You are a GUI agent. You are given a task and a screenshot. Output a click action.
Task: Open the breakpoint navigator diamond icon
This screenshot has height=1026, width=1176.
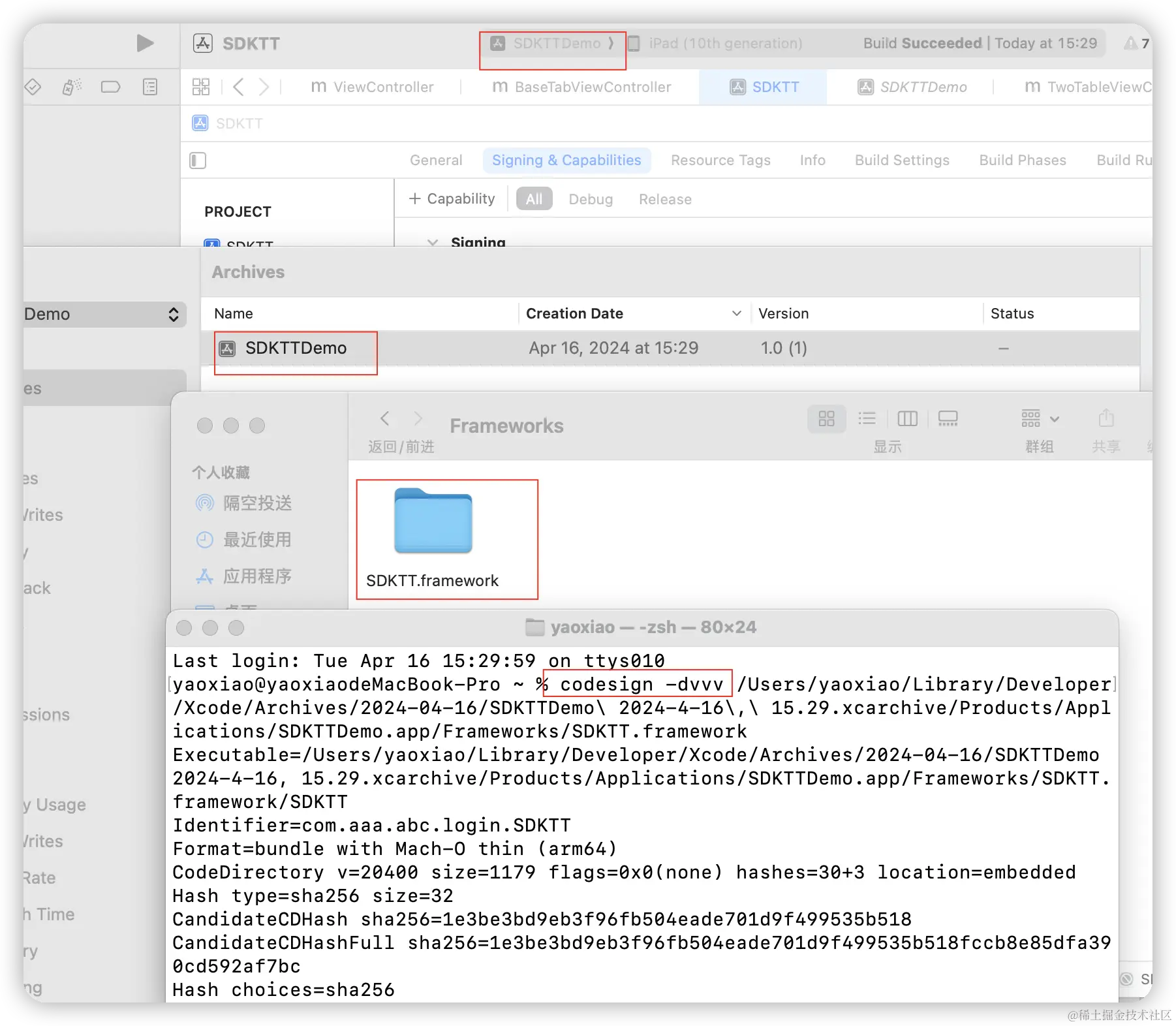33,86
